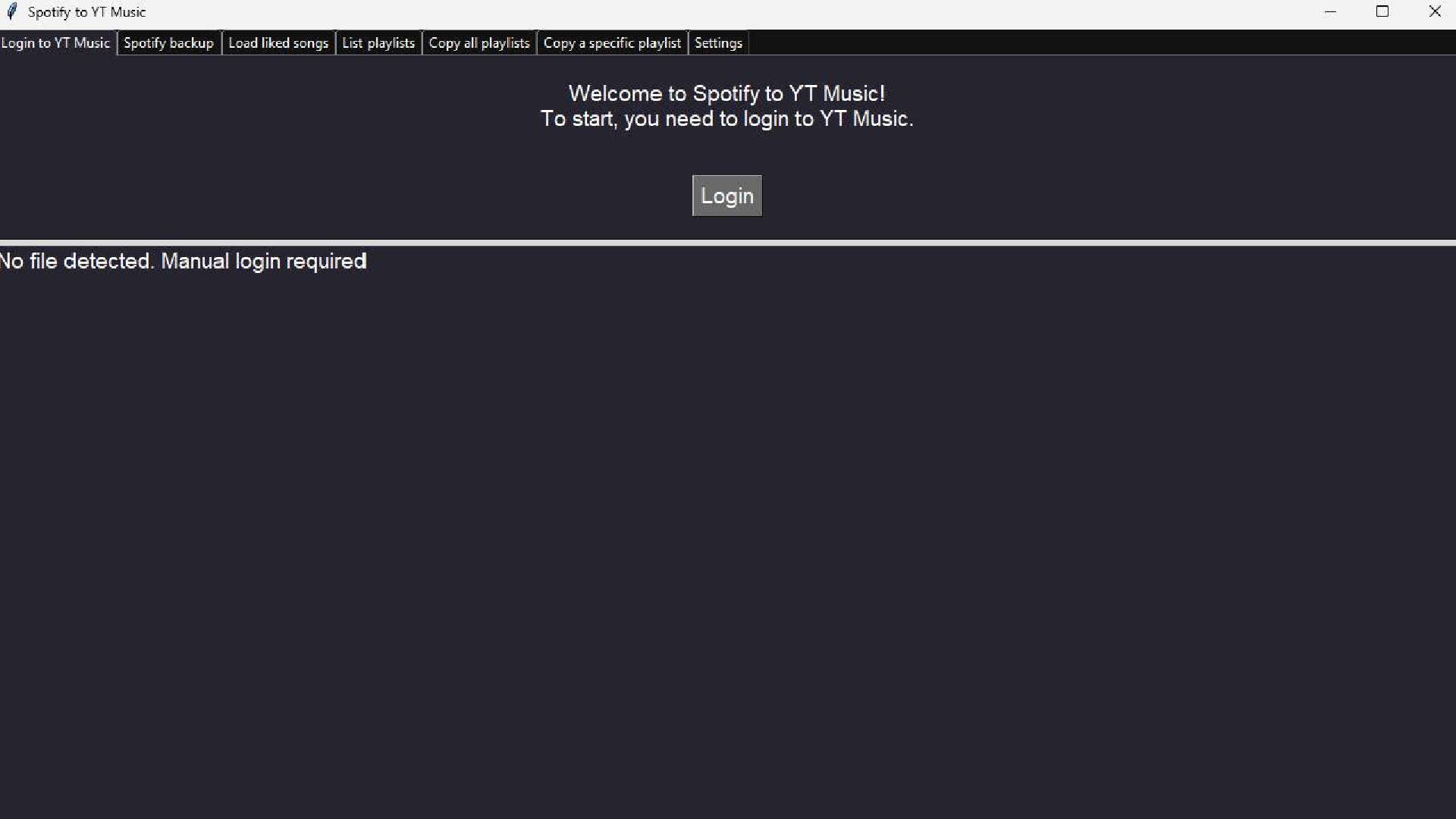Maximize the application window

coord(1382,11)
